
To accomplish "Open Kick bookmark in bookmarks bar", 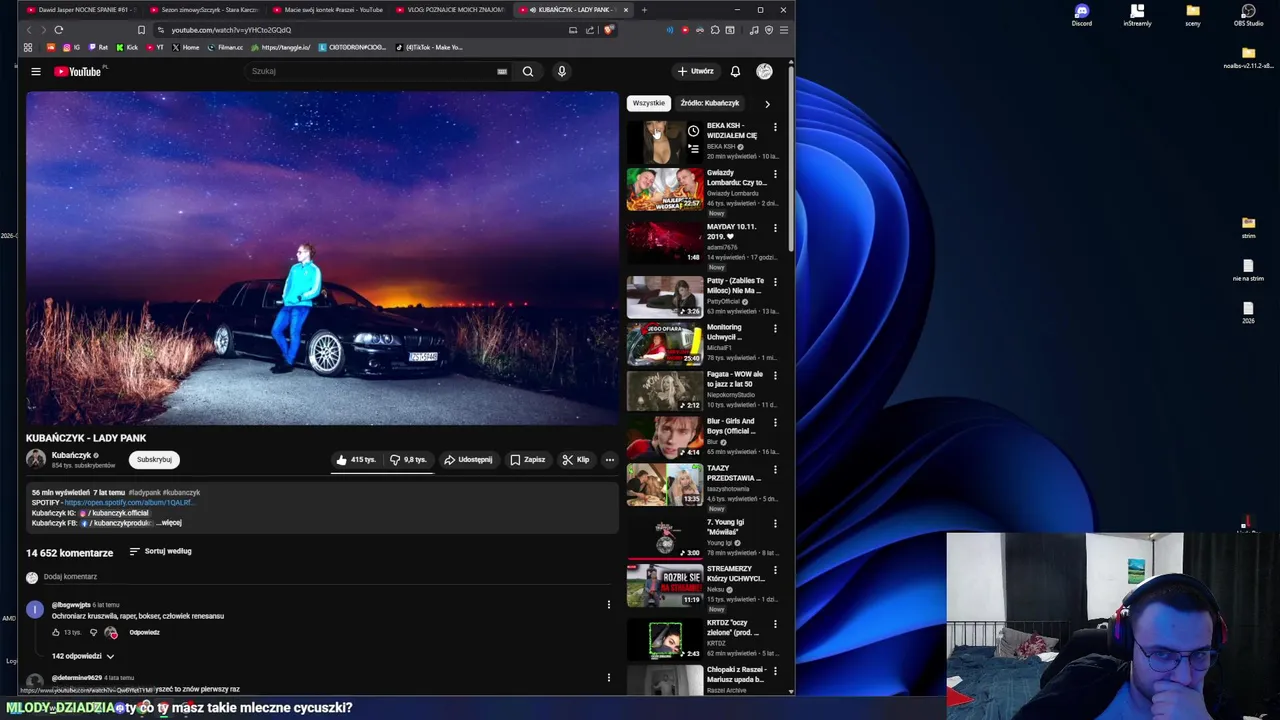I will (x=127, y=47).
